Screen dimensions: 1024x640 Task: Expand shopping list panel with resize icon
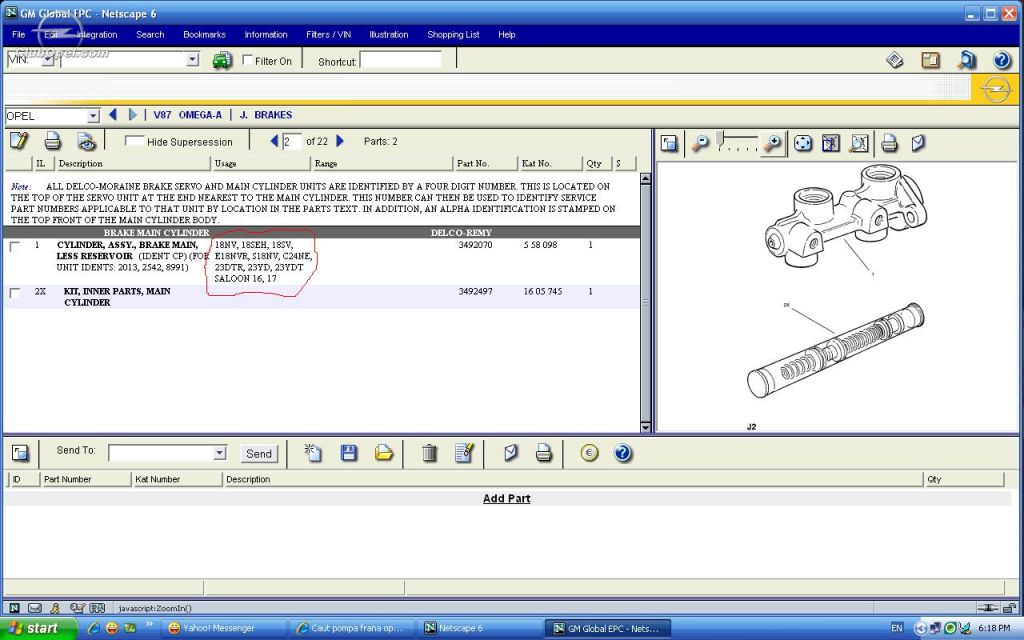[x=20, y=453]
